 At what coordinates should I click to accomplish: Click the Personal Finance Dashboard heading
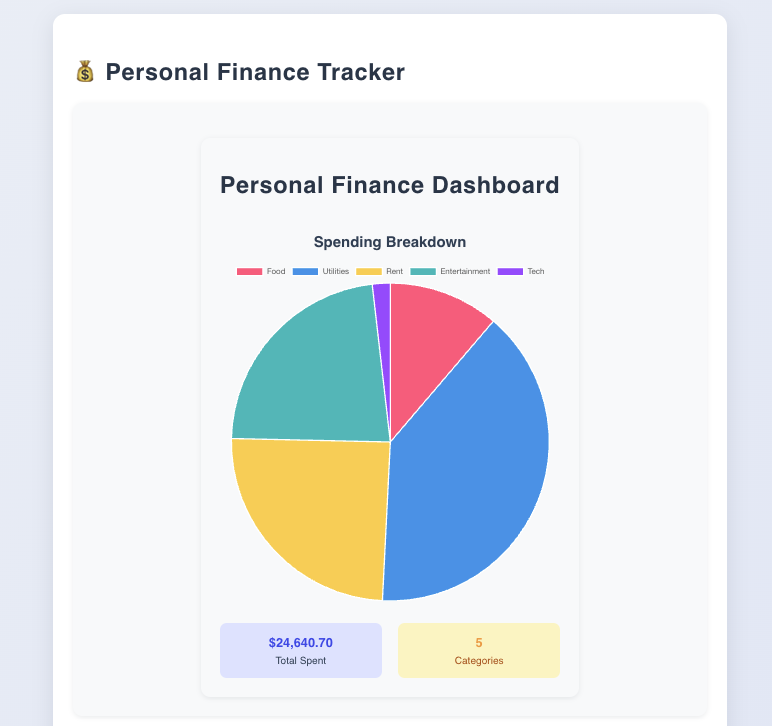click(389, 186)
